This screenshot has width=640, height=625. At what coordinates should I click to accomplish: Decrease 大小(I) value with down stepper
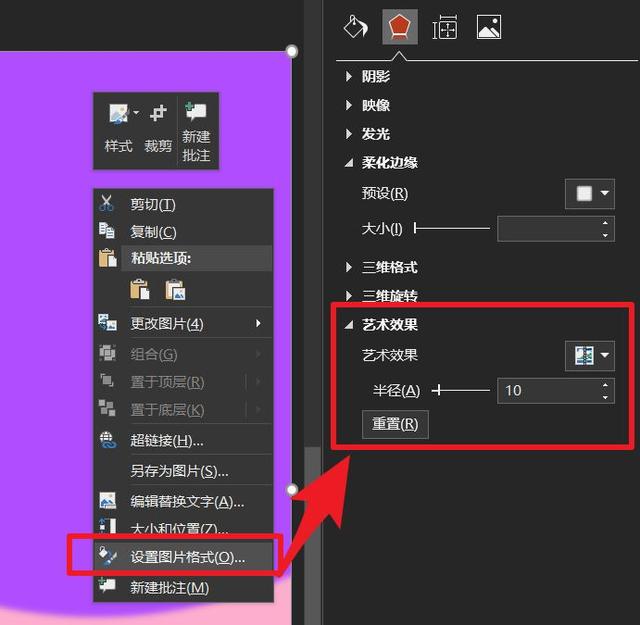click(605, 235)
